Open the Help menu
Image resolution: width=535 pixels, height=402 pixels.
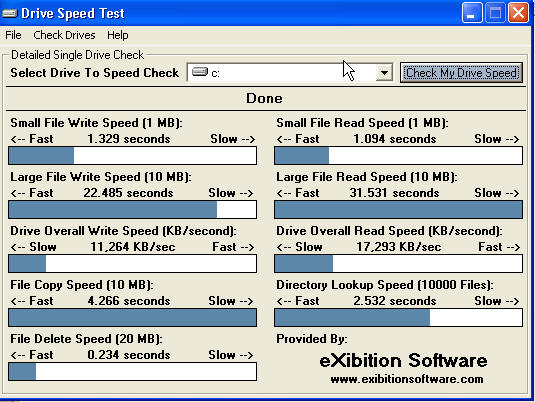click(x=118, y=35)
